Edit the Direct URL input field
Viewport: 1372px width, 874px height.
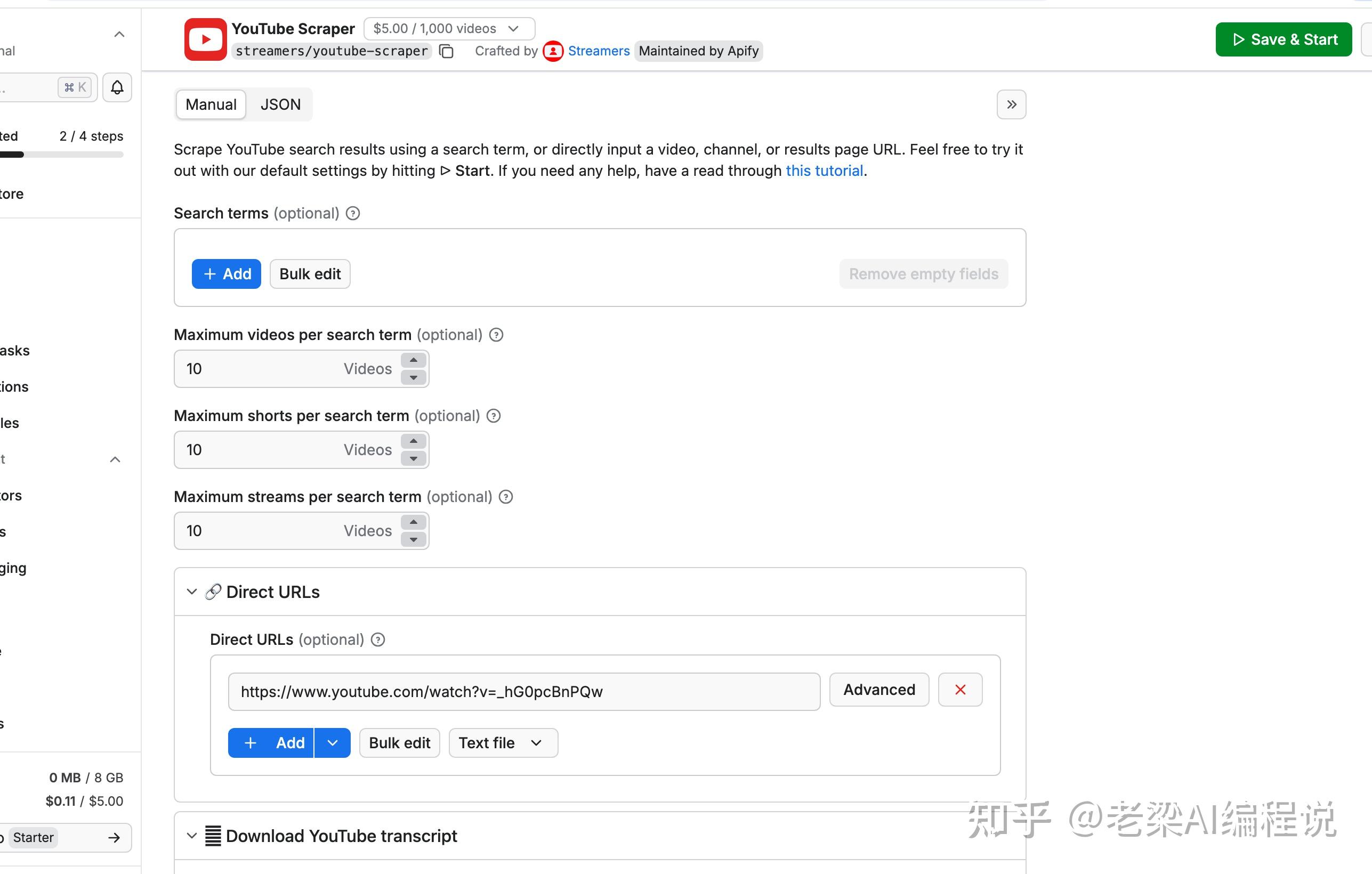pos(524,692)
